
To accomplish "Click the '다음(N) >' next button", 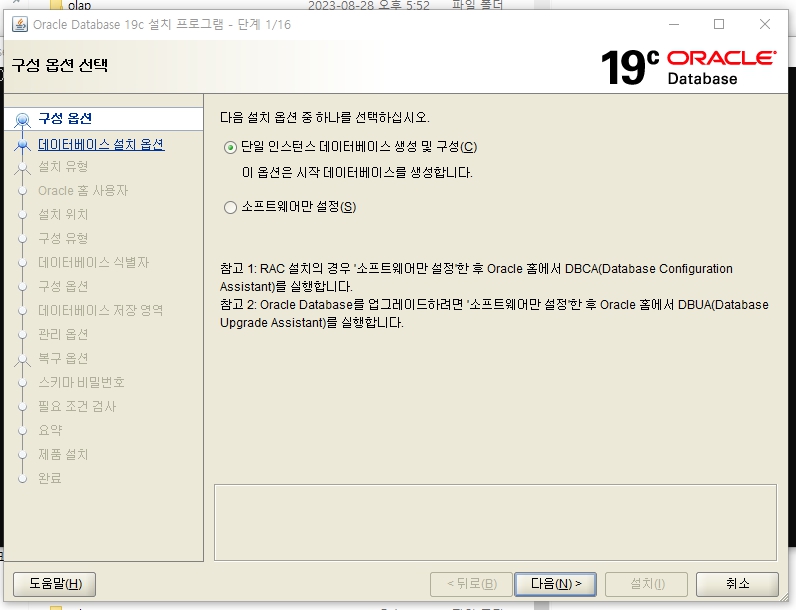I will tap(555, 584).
